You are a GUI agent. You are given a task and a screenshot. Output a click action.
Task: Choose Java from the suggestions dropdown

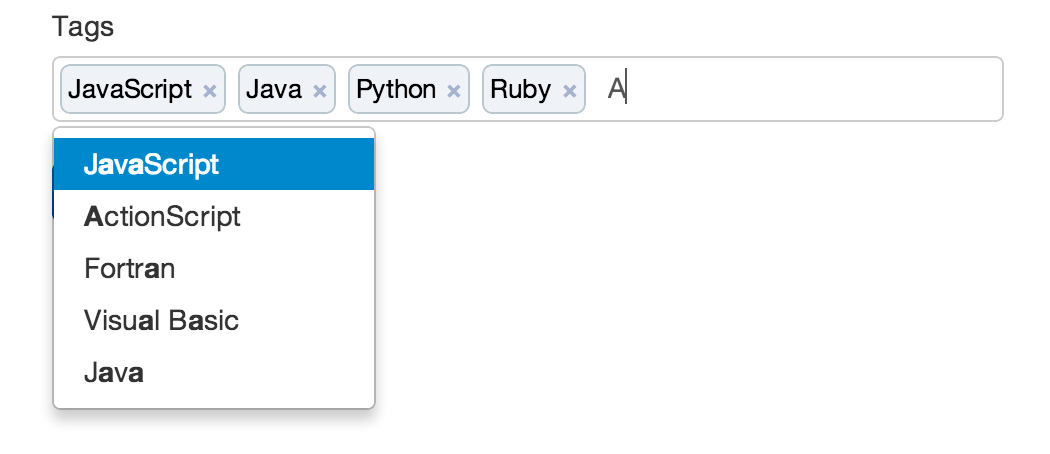(114, 373)
